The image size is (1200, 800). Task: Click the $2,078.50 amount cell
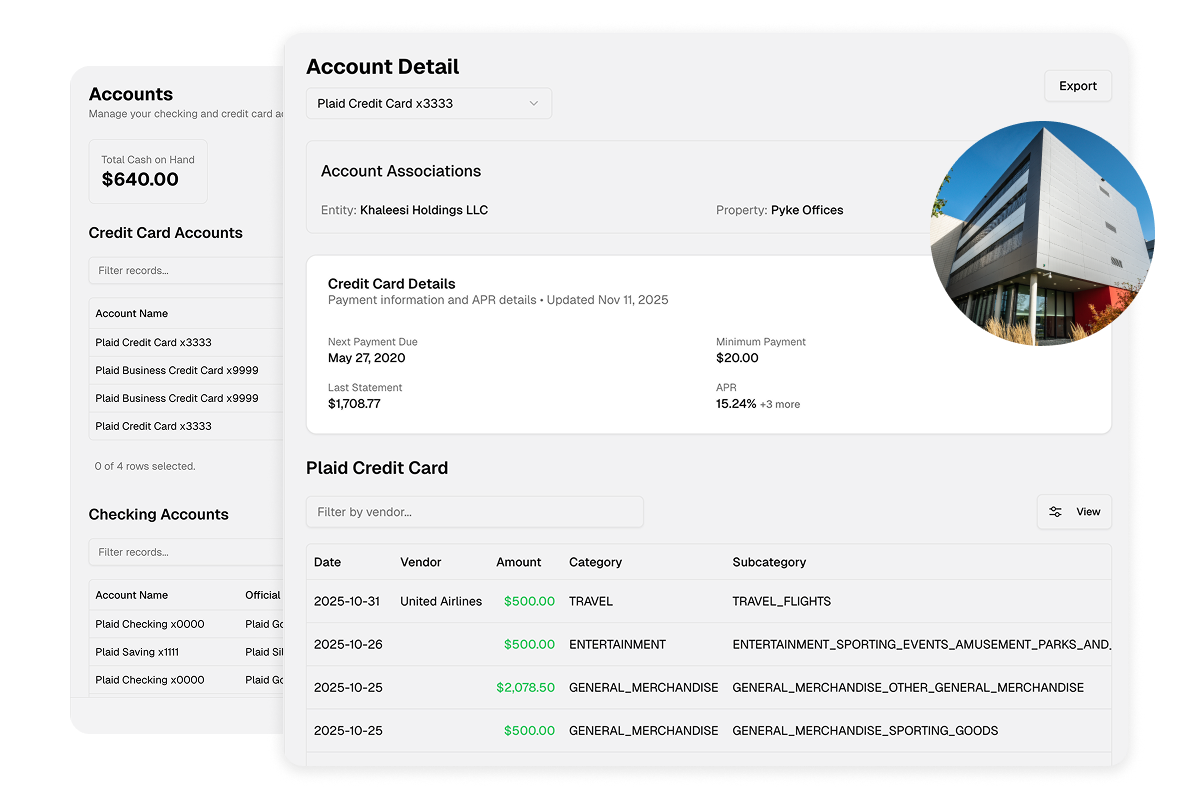click(526, 688)
